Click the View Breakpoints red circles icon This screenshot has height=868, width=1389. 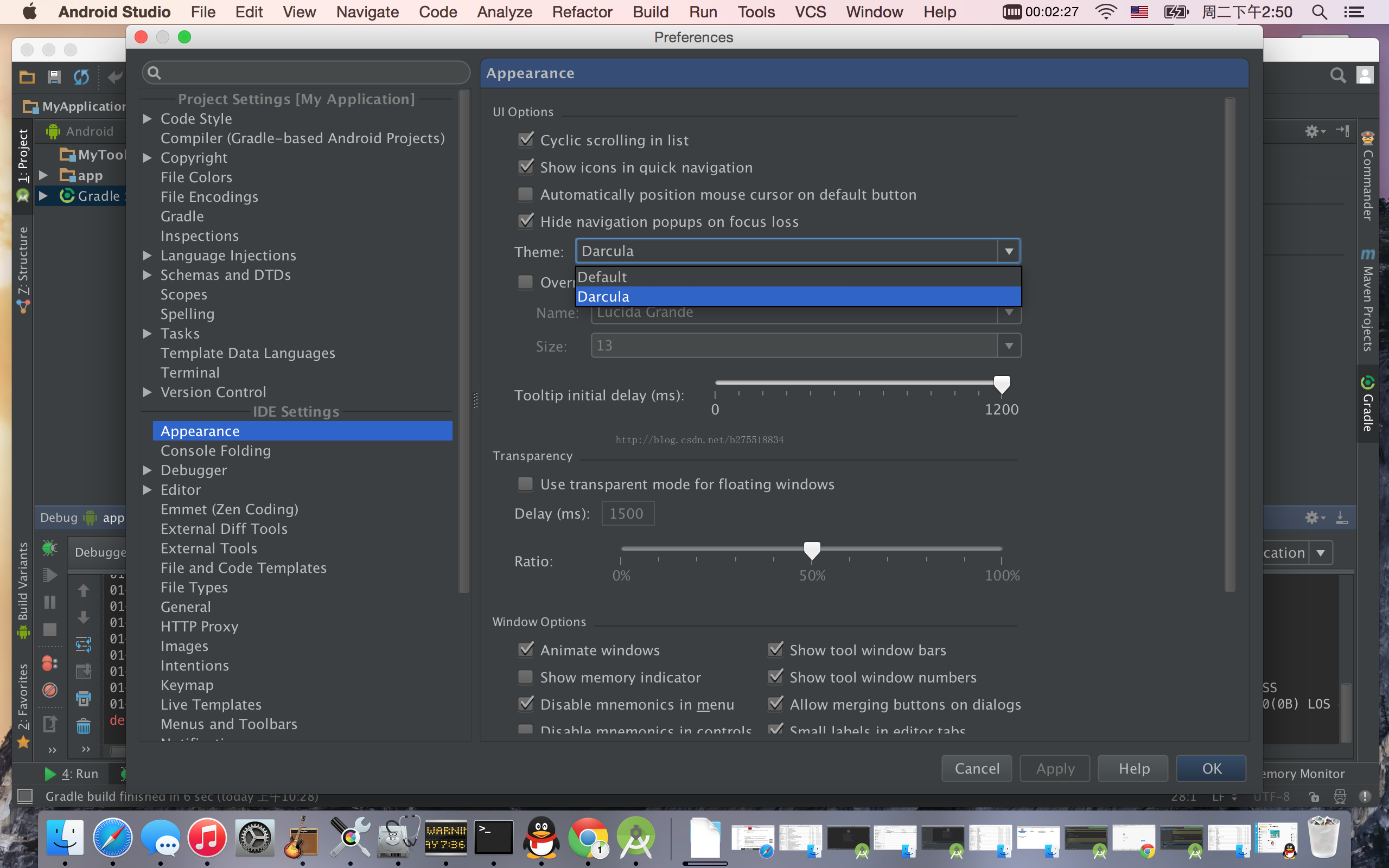click(x=50, y=663)
